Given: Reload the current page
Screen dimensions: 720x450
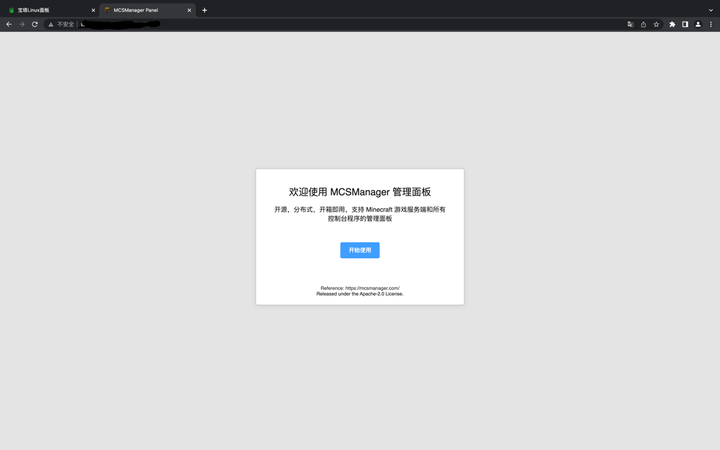Looking at the screenshot, I should click(x=34, y=24).
